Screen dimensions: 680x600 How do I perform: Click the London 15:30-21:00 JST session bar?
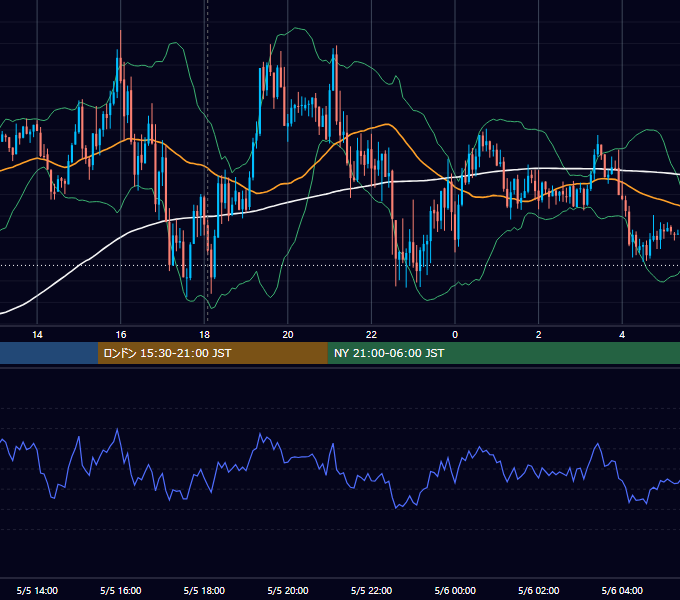point(212,353)
